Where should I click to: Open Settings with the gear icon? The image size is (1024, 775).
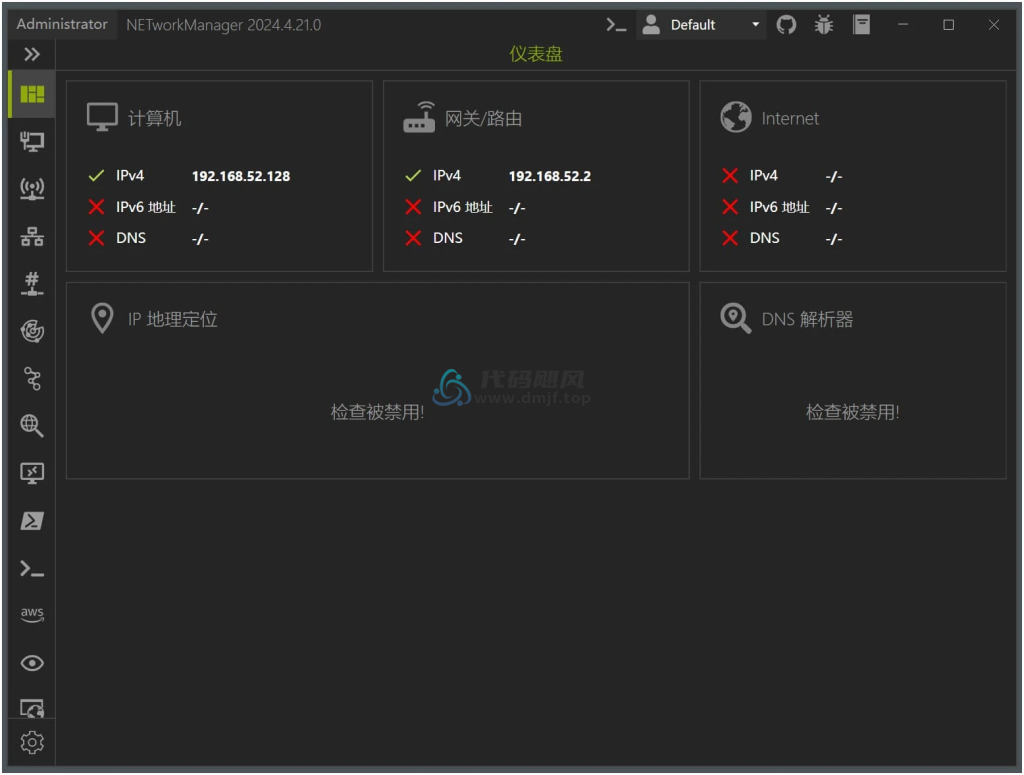point(32,742)
